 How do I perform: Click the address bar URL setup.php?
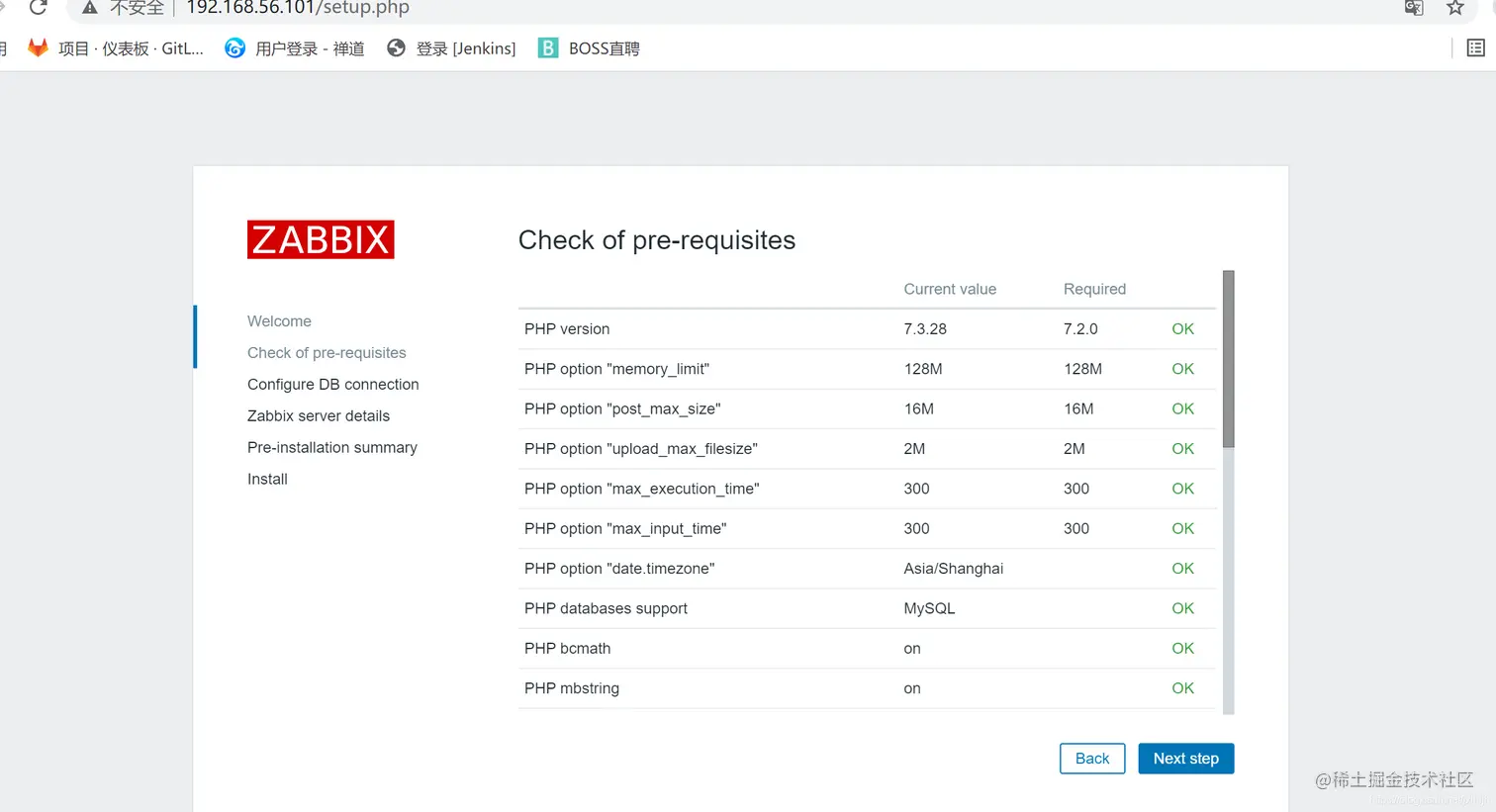point(298,8)
